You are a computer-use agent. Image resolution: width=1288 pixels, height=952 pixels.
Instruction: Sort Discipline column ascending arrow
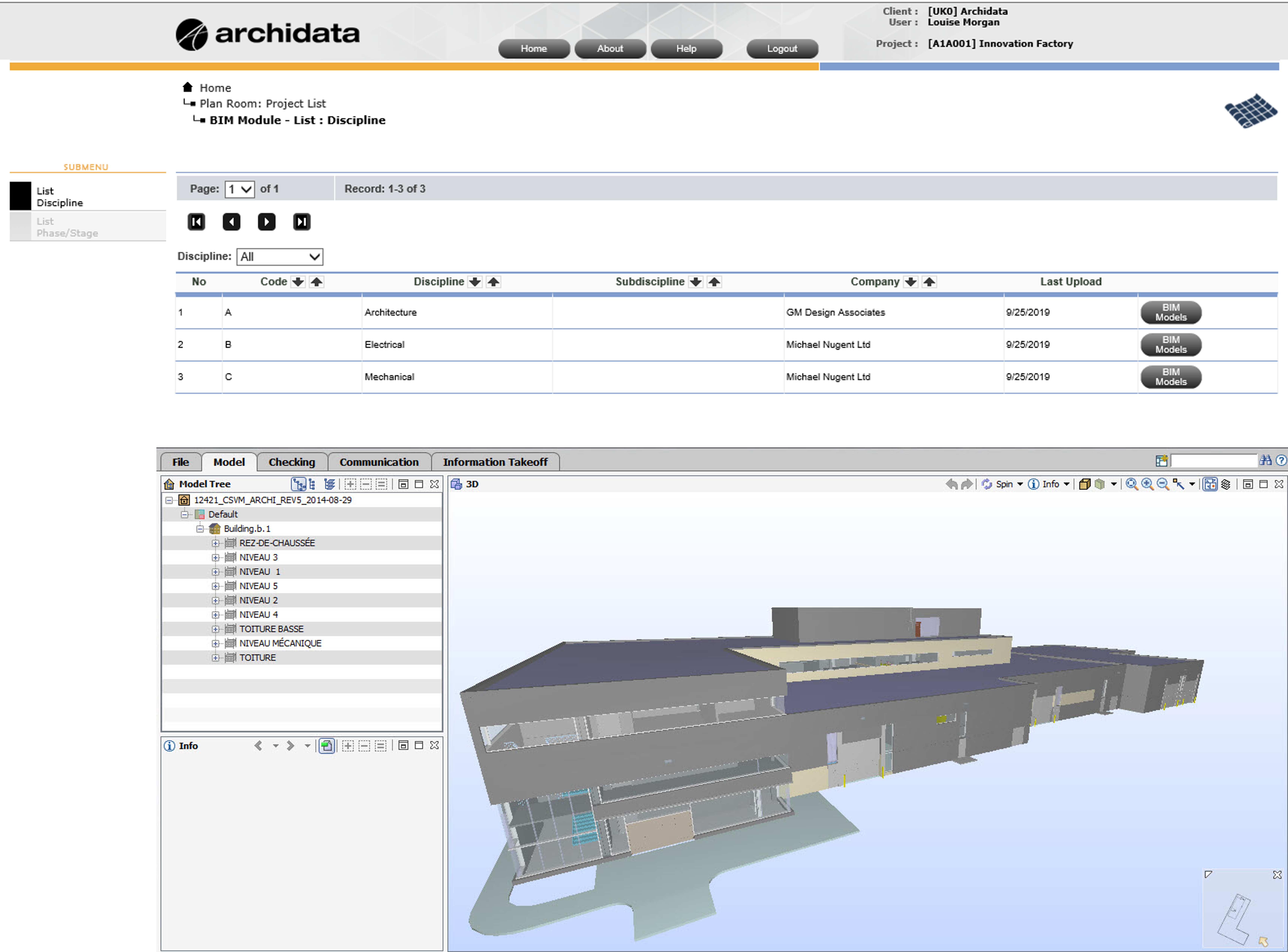494,282
